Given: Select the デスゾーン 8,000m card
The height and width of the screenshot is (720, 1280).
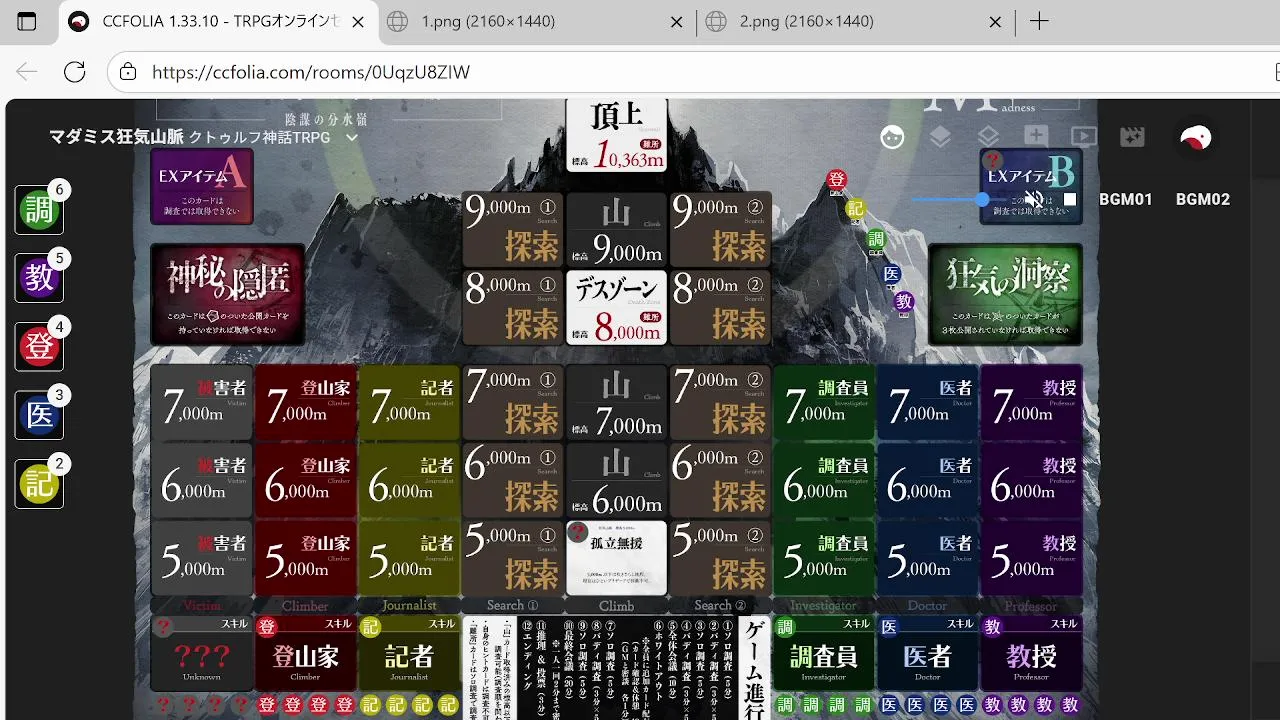Looking at the screenshot, I should [x=616, y=308].
